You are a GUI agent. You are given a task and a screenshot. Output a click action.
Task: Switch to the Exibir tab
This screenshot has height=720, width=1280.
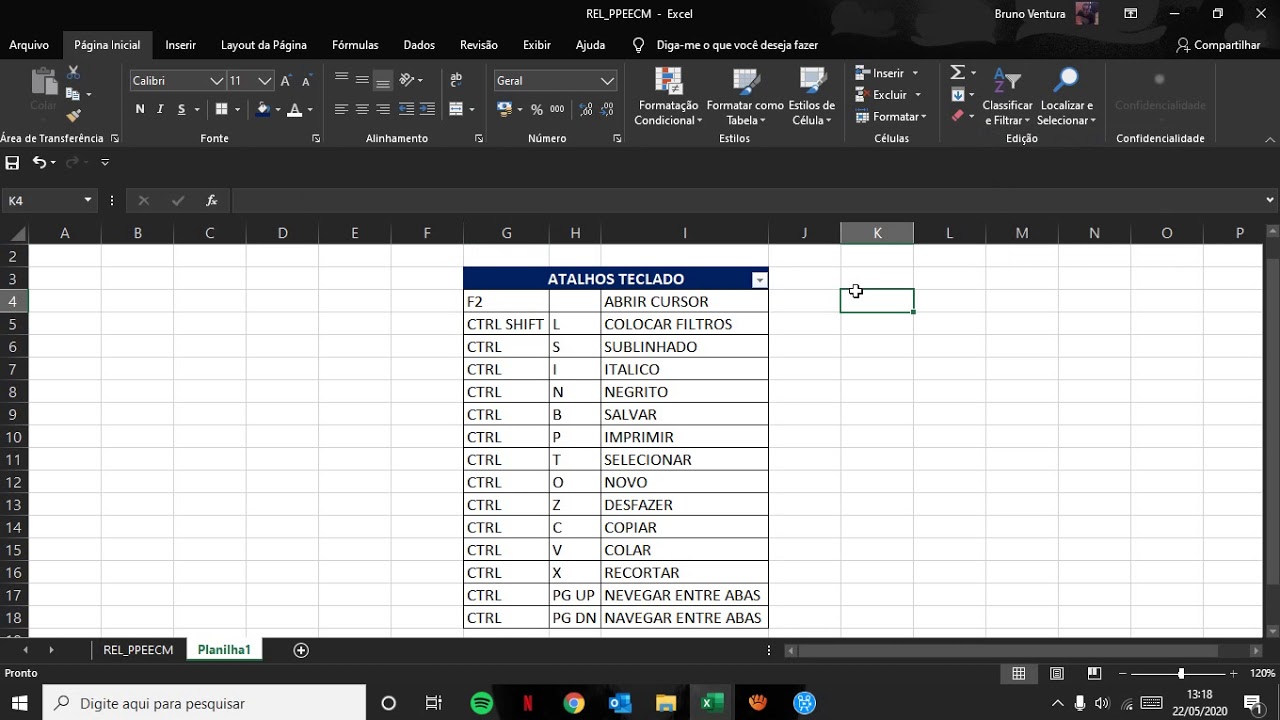537,45
